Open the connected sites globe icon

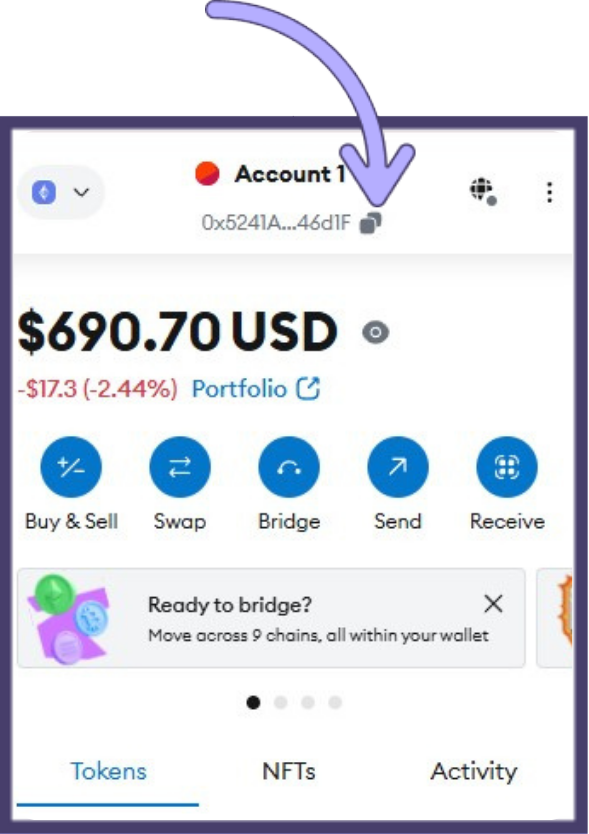[483, 191]
